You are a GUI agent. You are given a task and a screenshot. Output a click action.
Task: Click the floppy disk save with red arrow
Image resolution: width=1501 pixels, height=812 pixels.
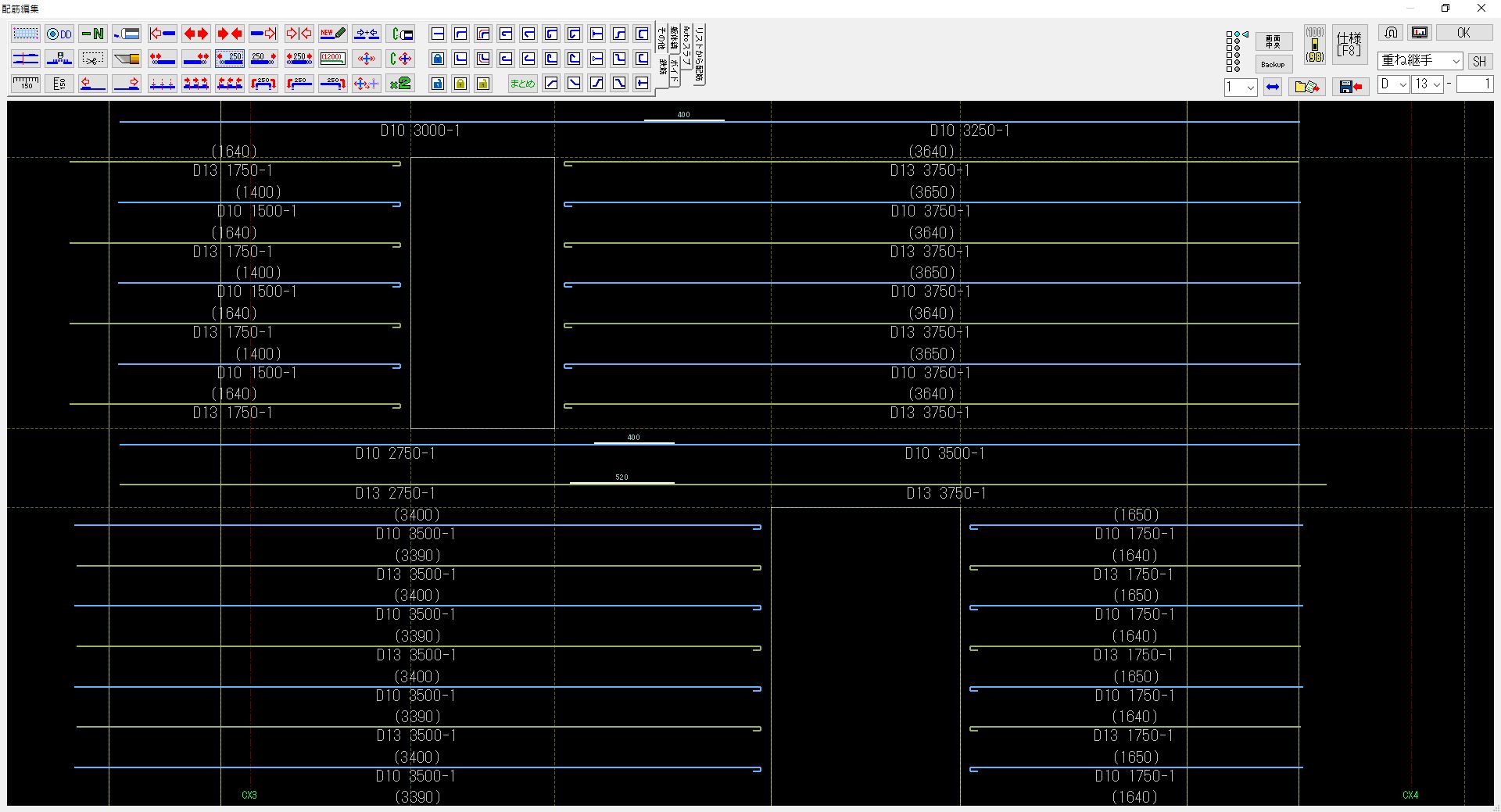click(x=1351, y=87)
